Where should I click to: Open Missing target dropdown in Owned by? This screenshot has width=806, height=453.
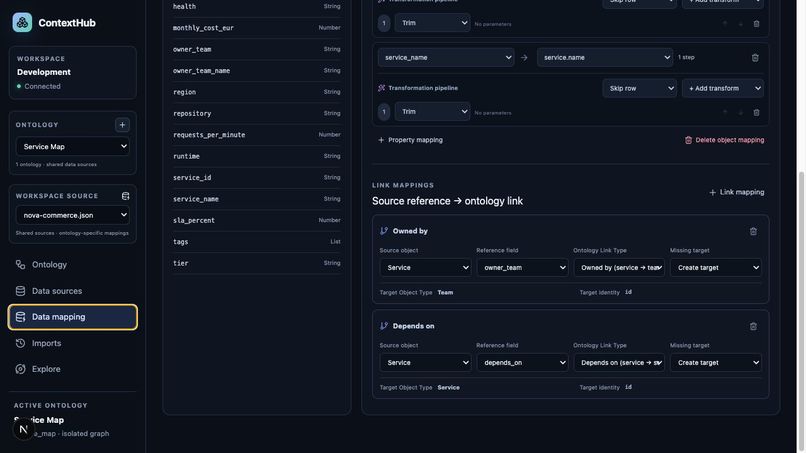tap(716, 267)
